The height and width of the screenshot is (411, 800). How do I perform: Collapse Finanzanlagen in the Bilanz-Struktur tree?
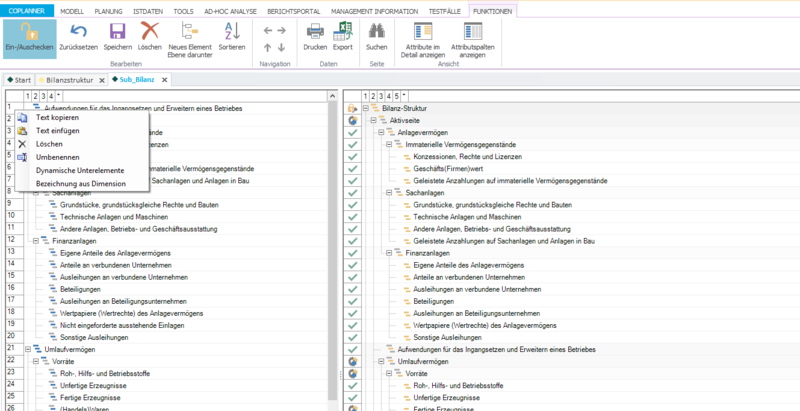tap(389, 253)
